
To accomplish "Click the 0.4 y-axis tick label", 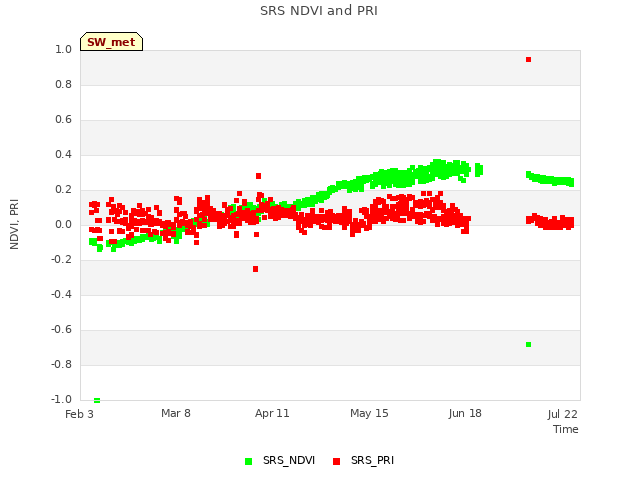I will 63,154.
